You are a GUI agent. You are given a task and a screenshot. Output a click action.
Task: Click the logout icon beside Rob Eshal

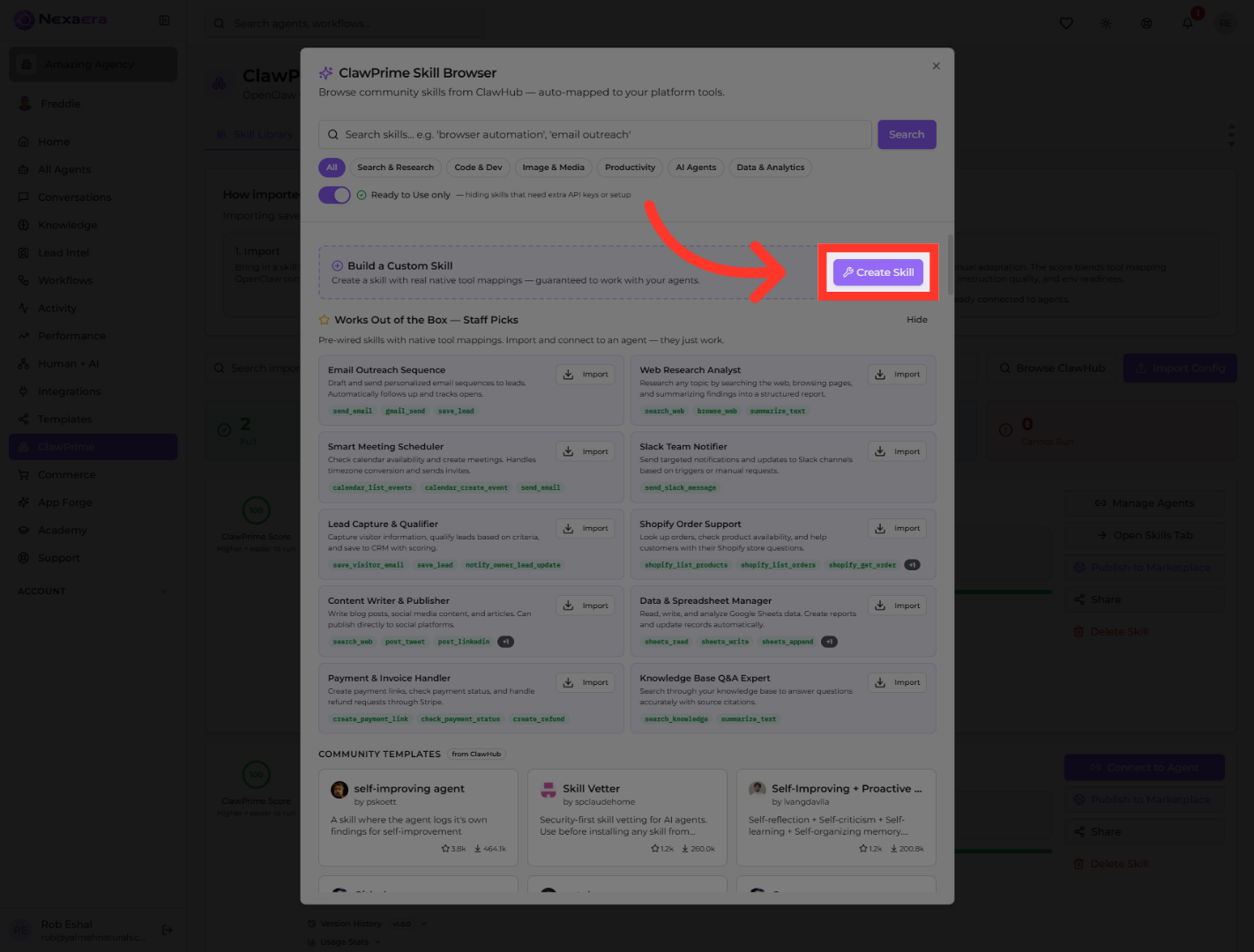pyautogui.click(x=168, y=930)
